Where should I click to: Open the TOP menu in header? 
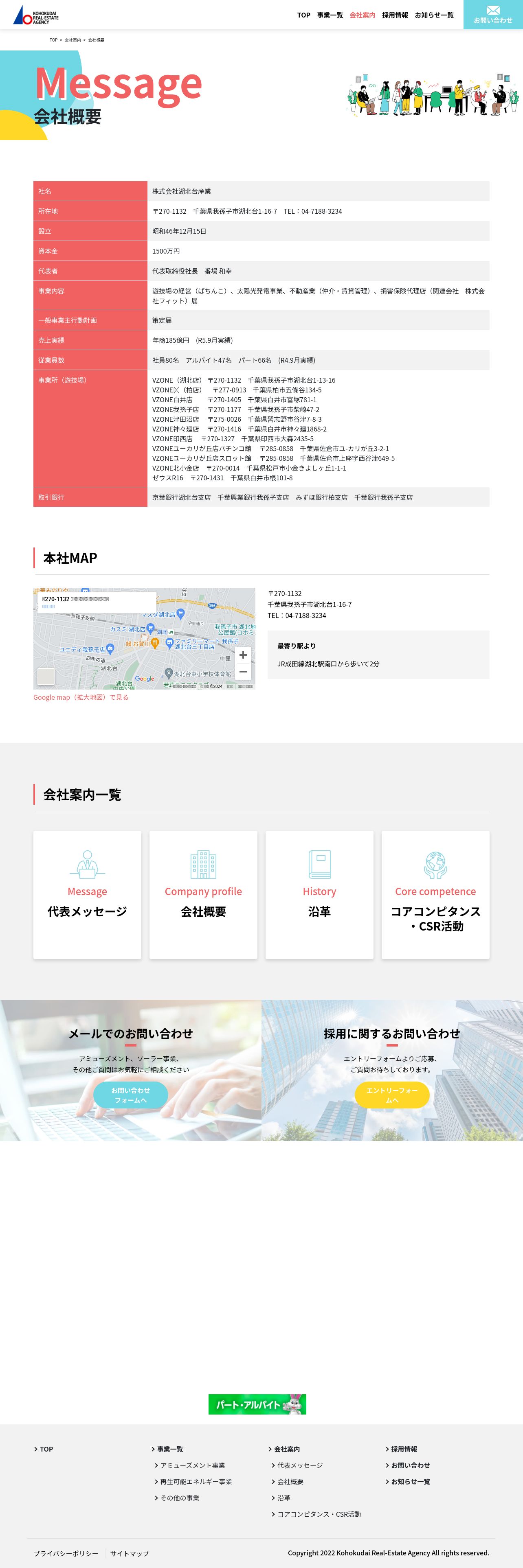(x=304, y=15)
